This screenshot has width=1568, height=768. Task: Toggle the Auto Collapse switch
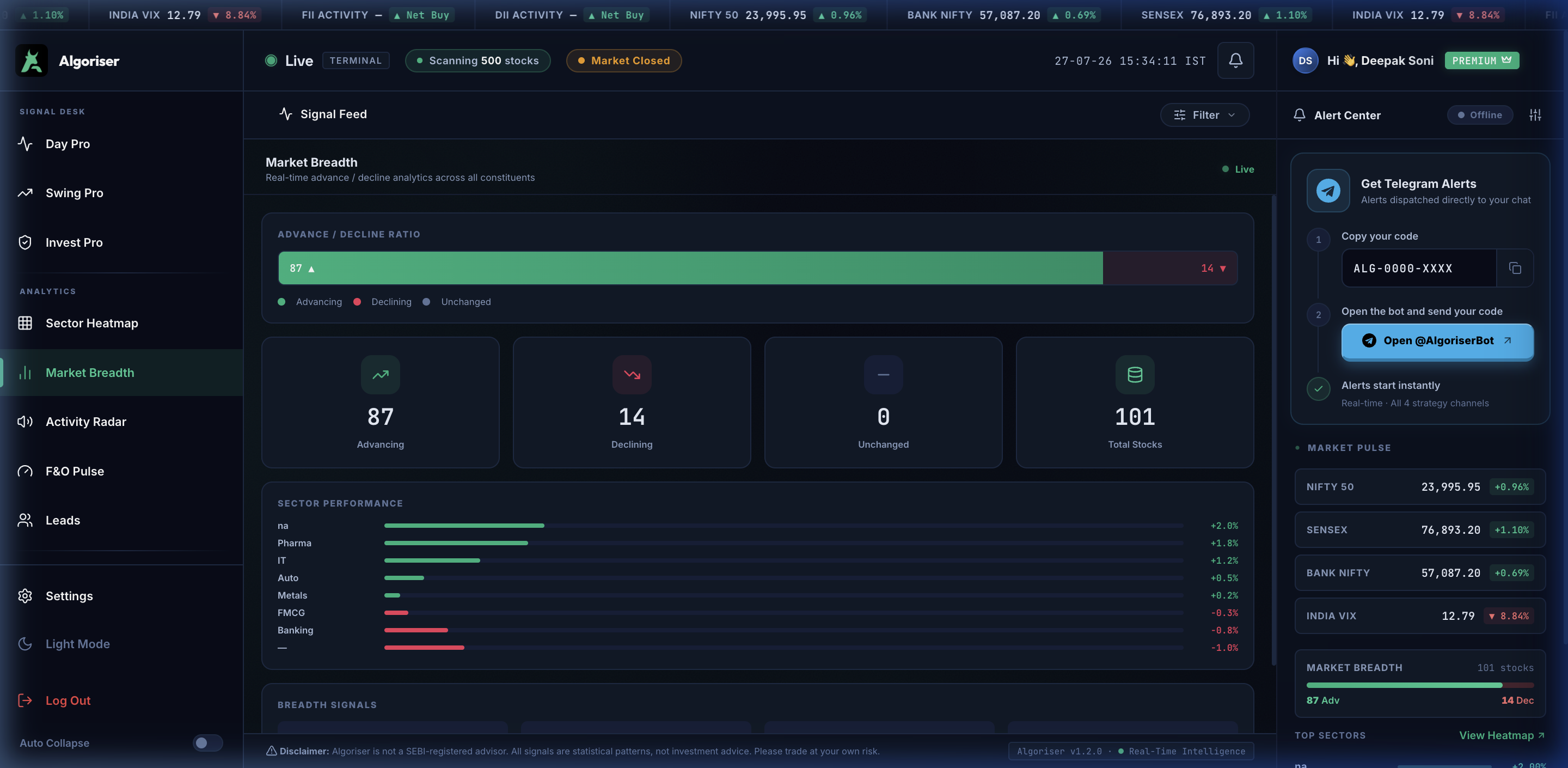point(207,742)
